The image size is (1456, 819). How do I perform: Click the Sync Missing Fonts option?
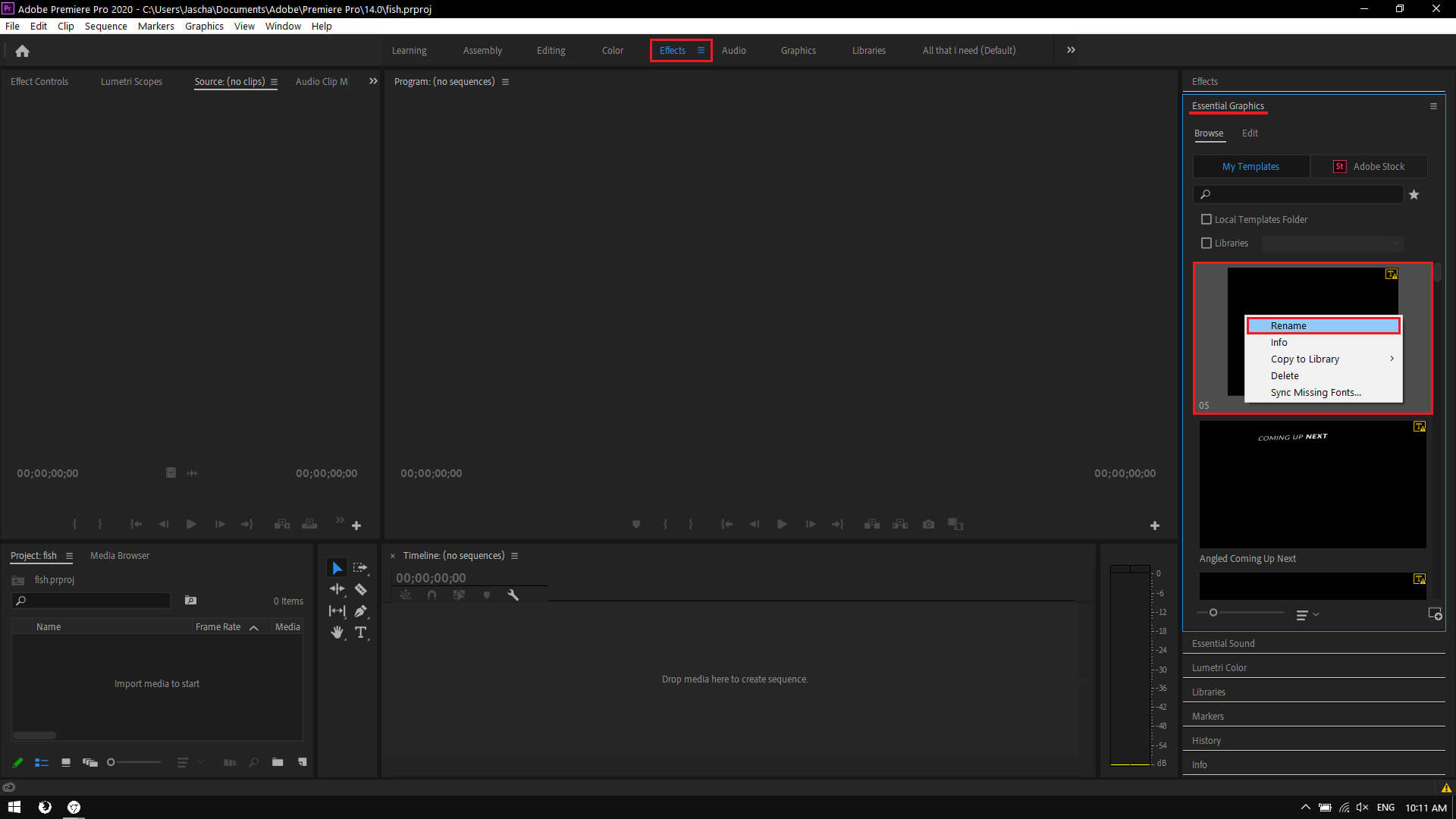click(1316, 392)
